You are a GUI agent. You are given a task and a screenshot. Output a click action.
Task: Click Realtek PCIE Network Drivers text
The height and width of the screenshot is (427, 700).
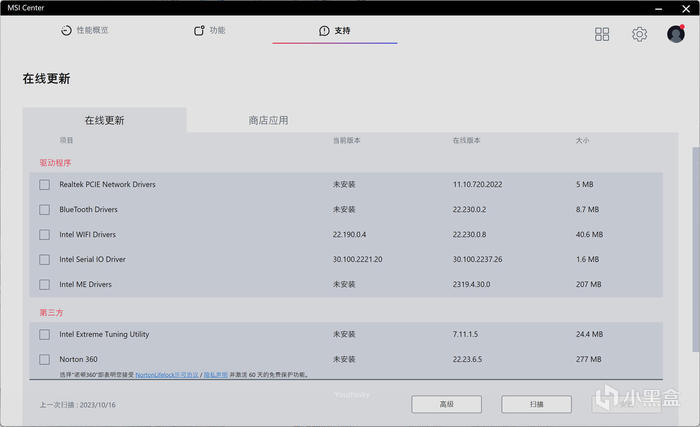[x=107, y=184]
